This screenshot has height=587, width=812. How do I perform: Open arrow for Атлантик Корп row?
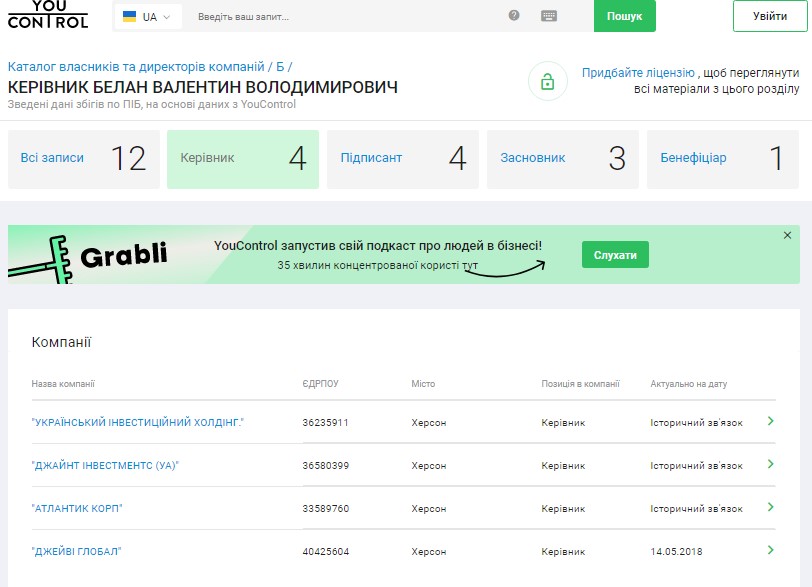770,507
